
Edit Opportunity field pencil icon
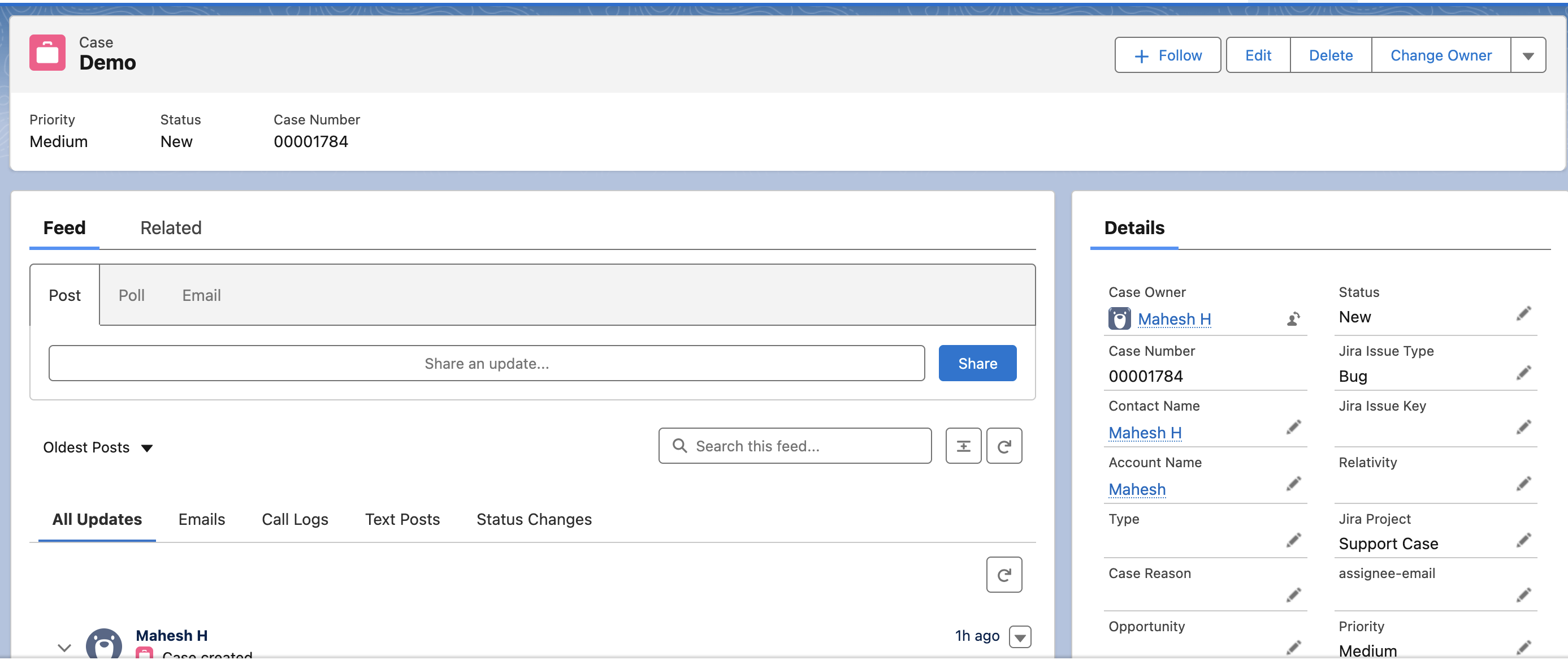point(1293,648)
